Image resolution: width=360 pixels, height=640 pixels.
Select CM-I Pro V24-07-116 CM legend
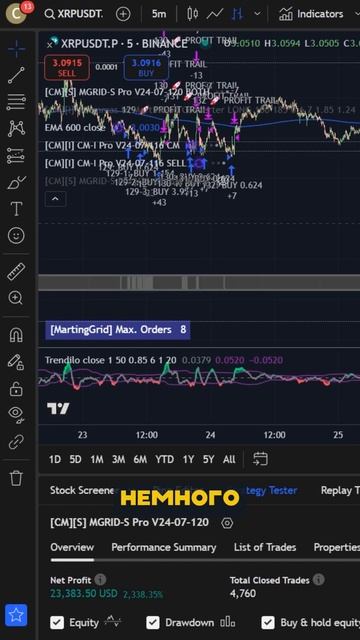111,145
